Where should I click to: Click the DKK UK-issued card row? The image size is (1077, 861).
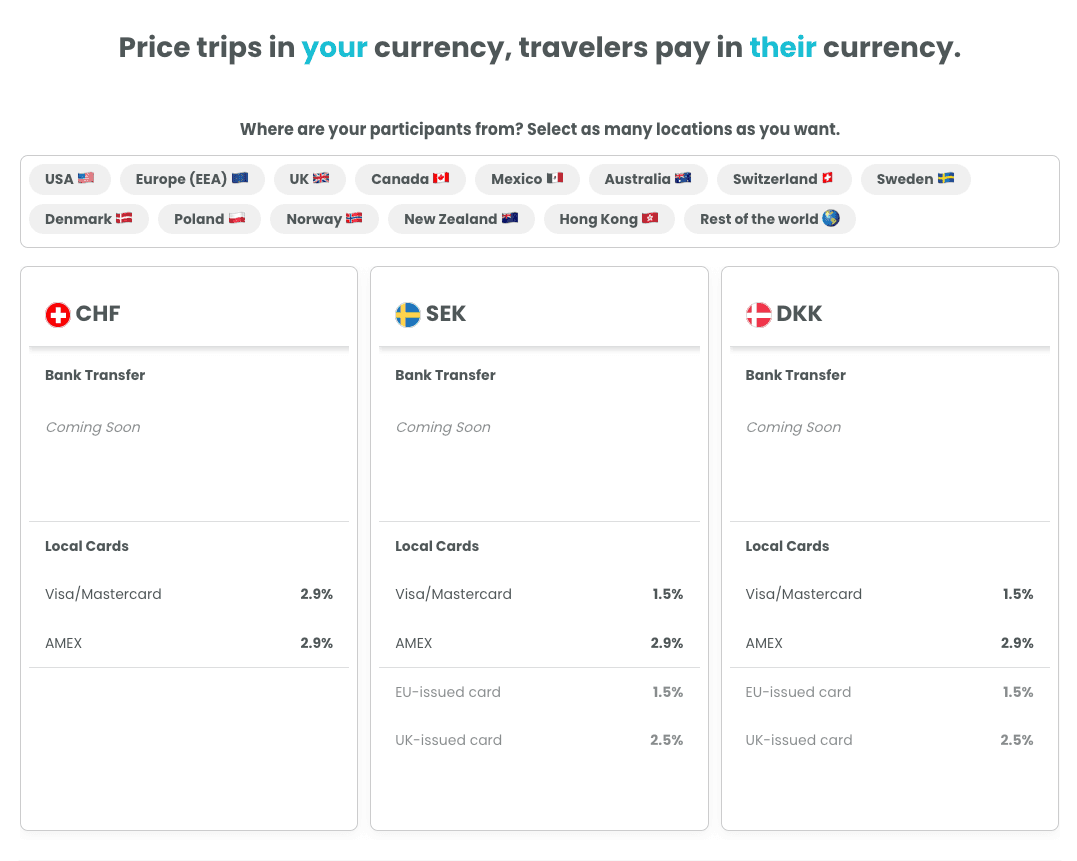pos(889,740)
